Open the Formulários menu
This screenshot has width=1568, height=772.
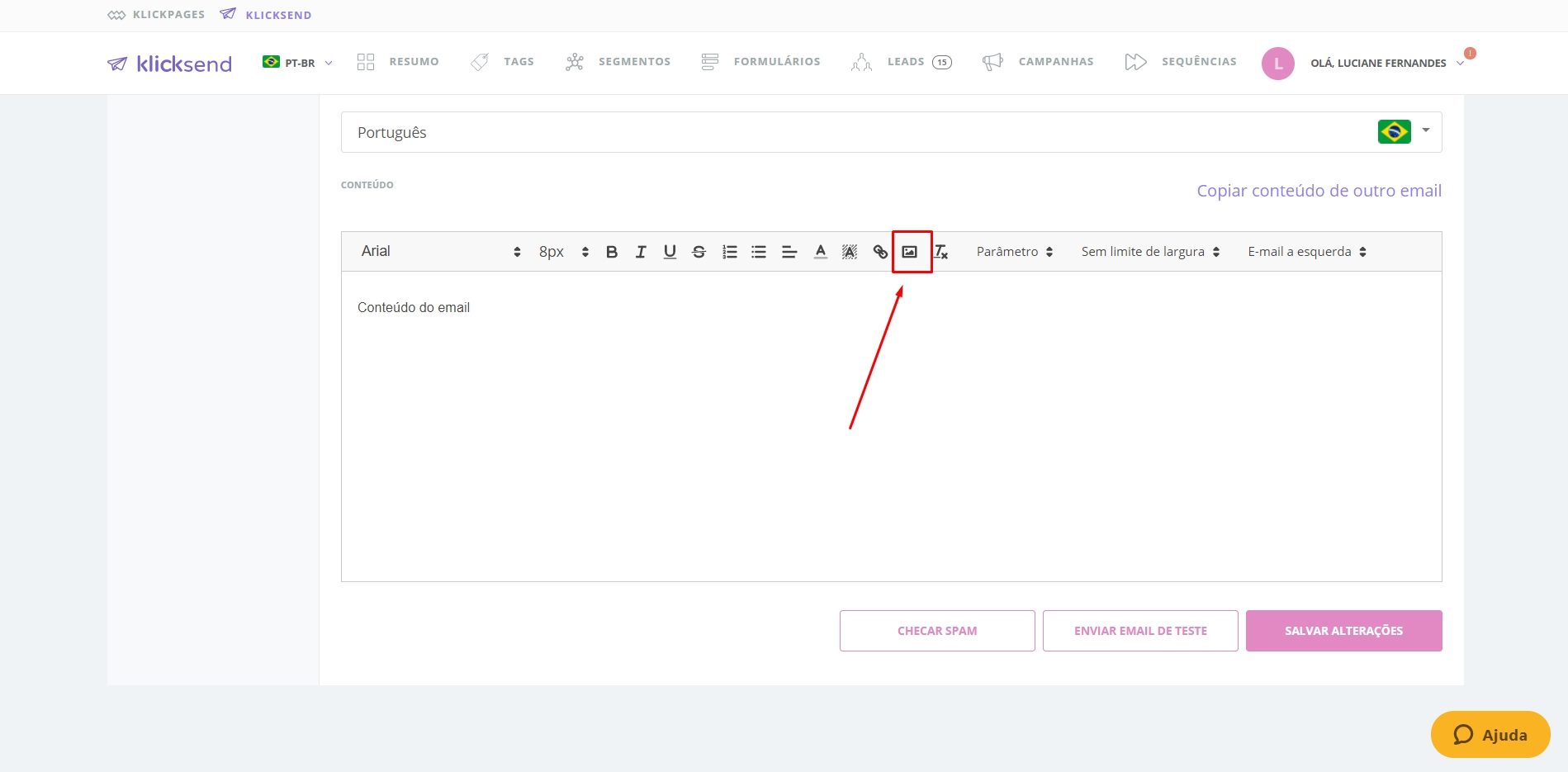pos(760,62)
